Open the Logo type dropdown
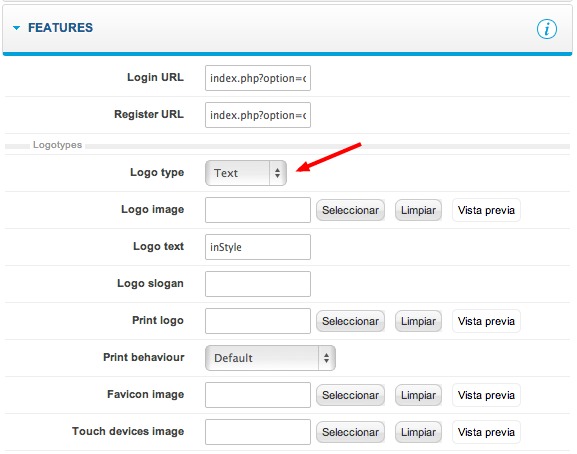 click(x=246, y=173)
